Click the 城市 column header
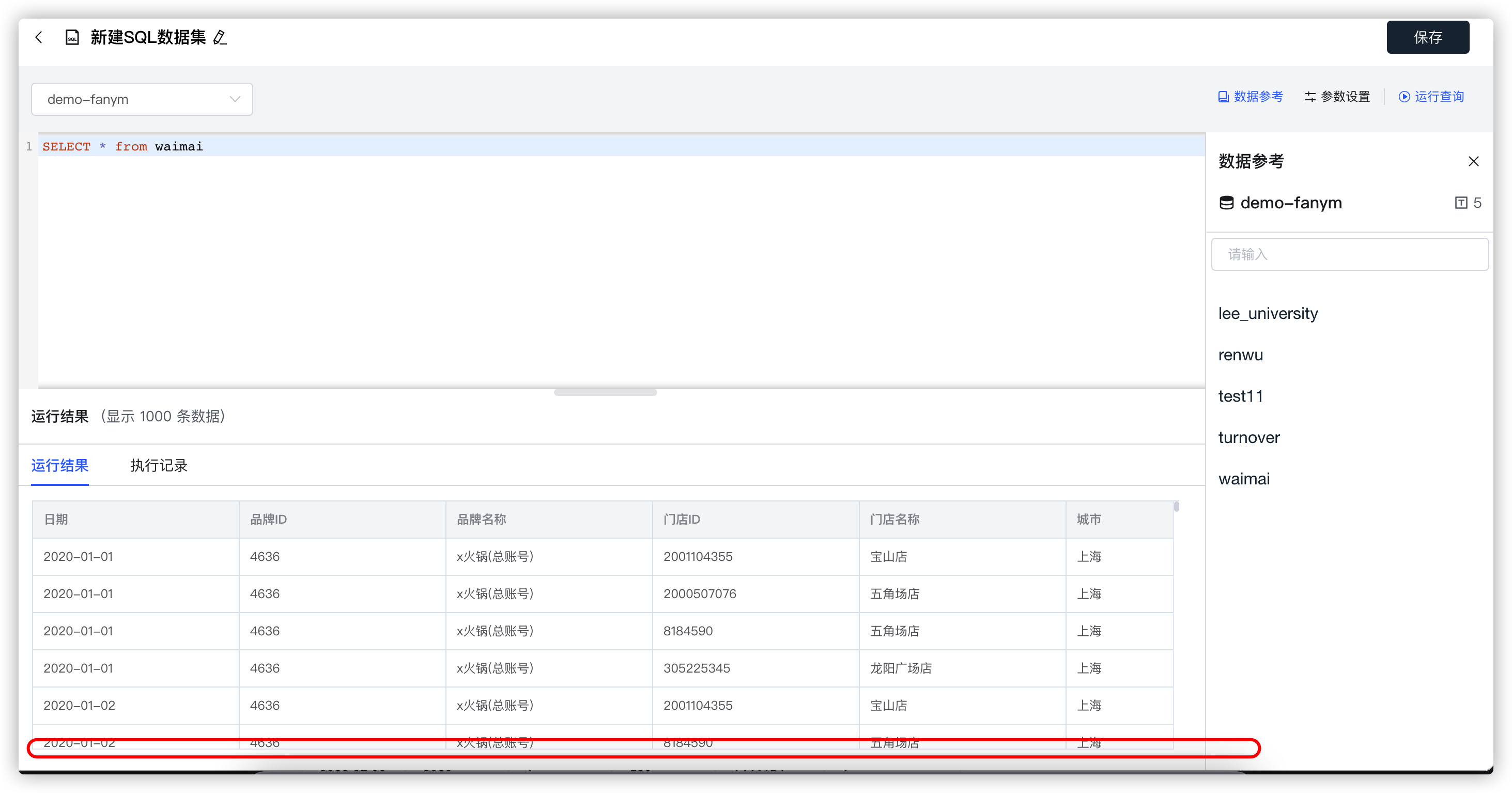The height and width of the screenshot is (793, 1512). tap(1119, 520)
